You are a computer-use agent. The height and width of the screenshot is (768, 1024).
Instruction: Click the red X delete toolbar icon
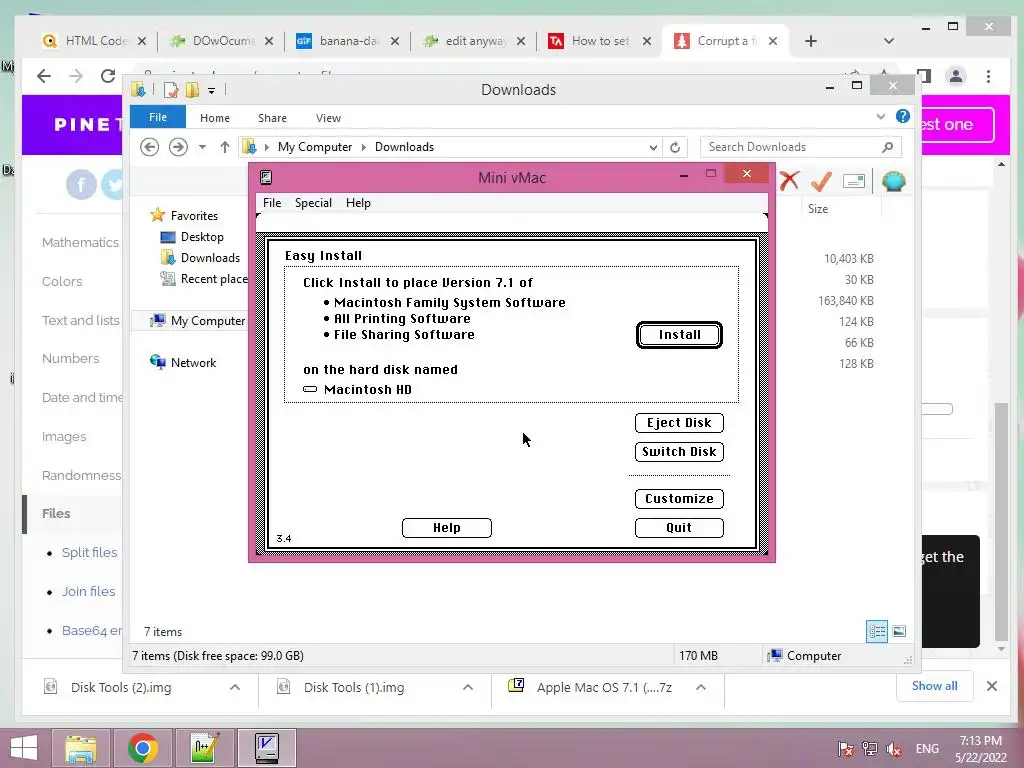point(790,181)
